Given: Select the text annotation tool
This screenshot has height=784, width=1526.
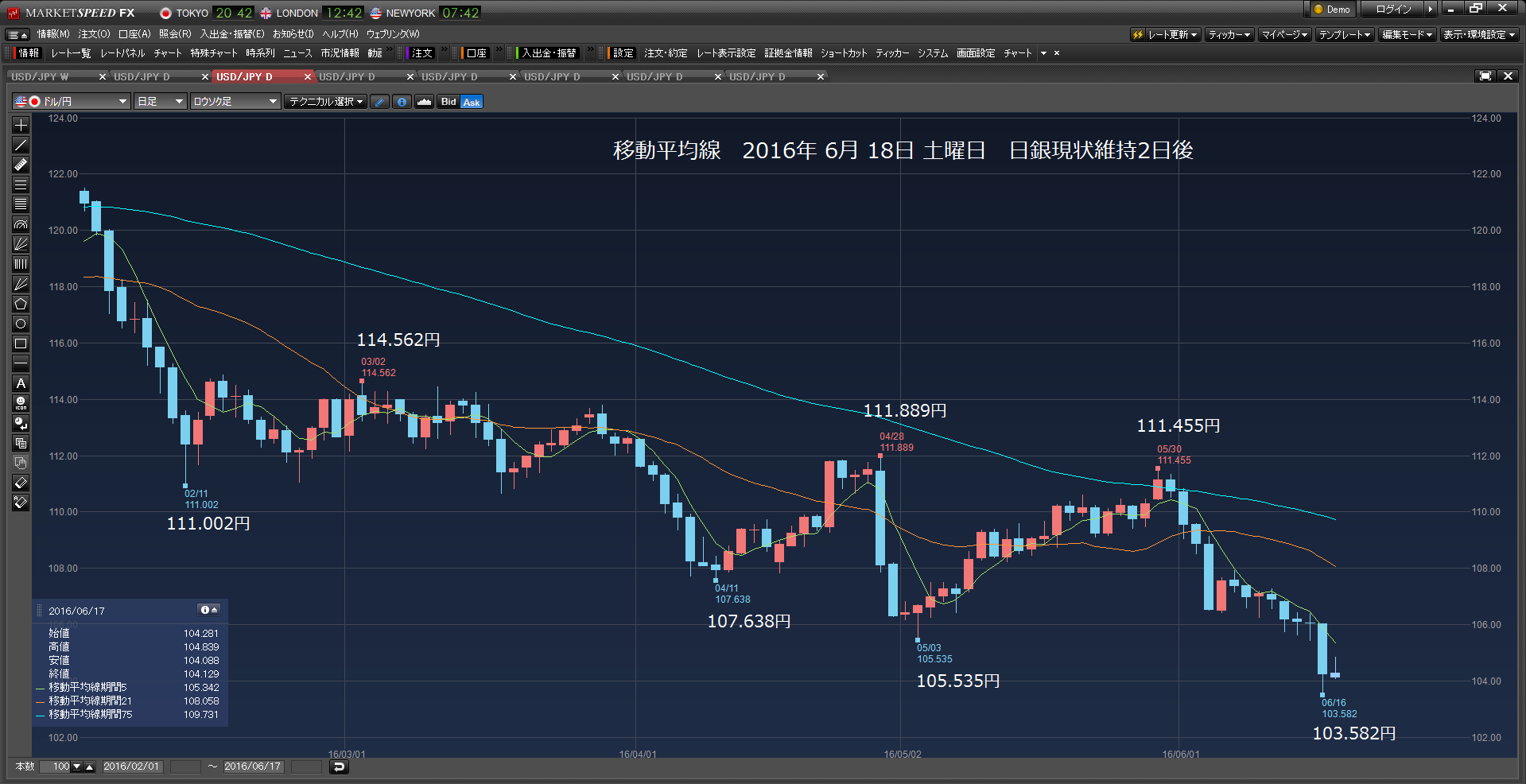Looking at the screenshot, I should (21, 383).
